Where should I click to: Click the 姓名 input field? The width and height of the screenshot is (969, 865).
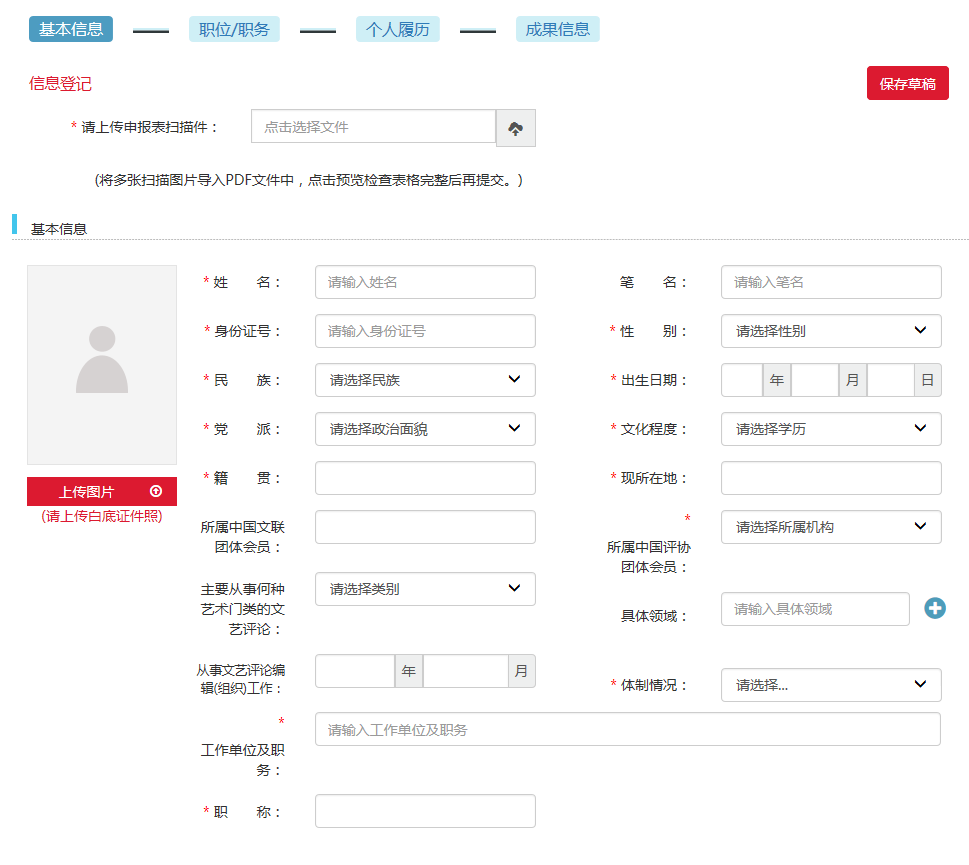[x=425, y=282]
